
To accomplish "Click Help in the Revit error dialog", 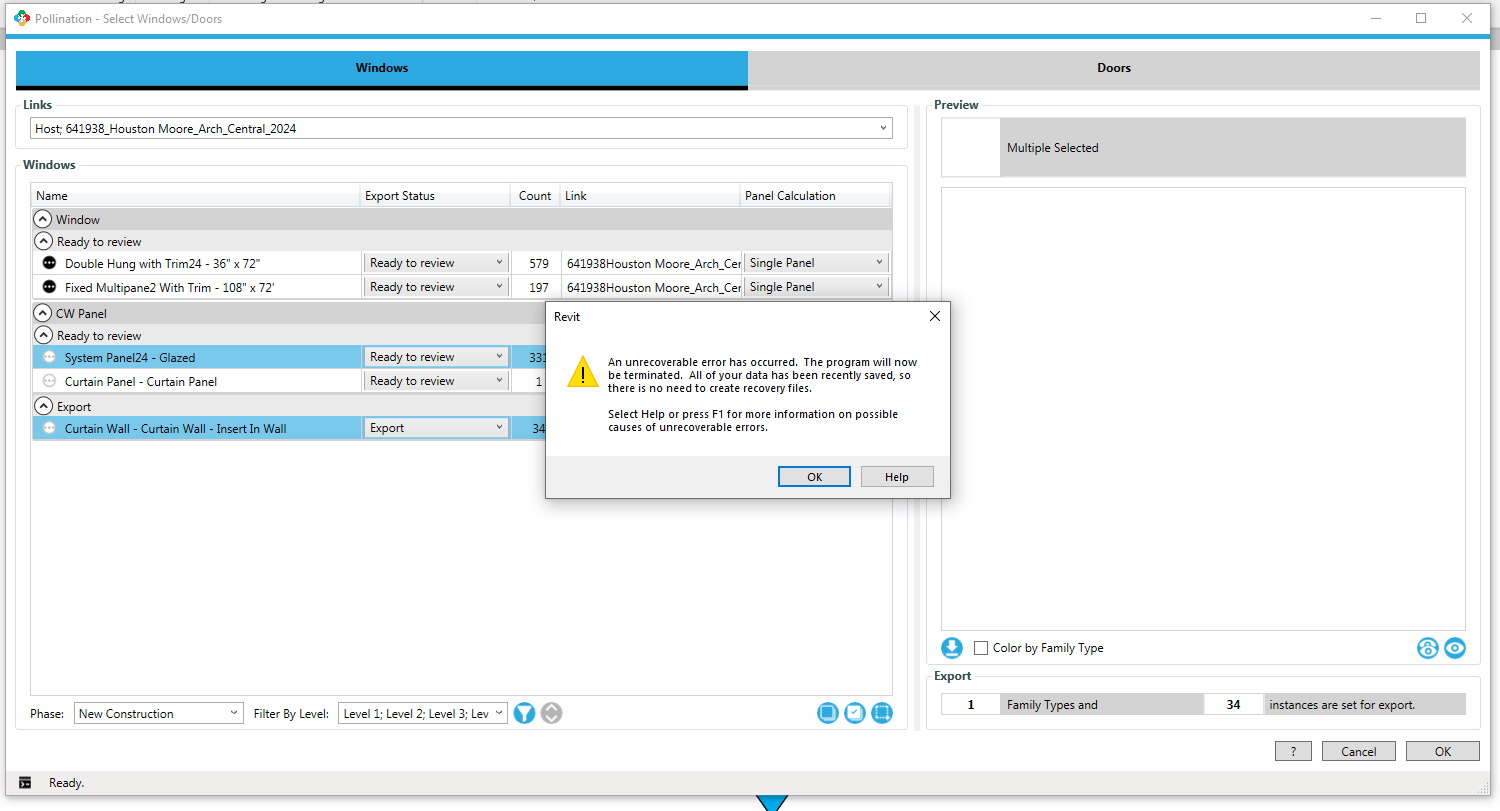I will coord(896,477).
